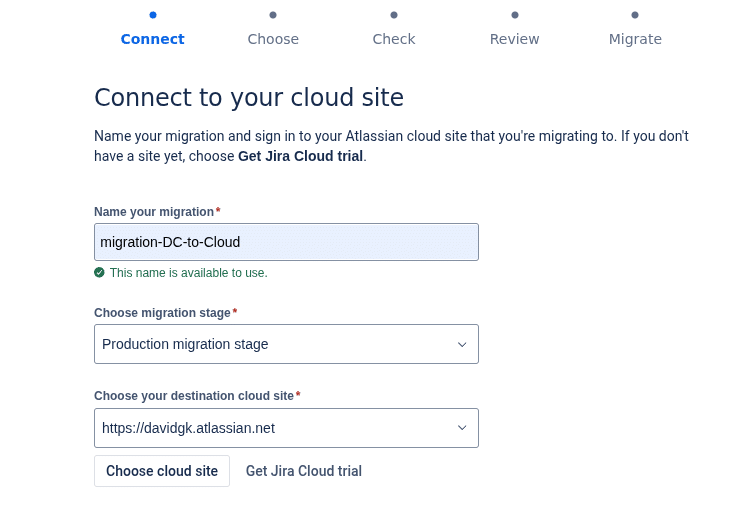734x505 pixels.
Task: Focus the migration name input field
Action: pos(286,242)
